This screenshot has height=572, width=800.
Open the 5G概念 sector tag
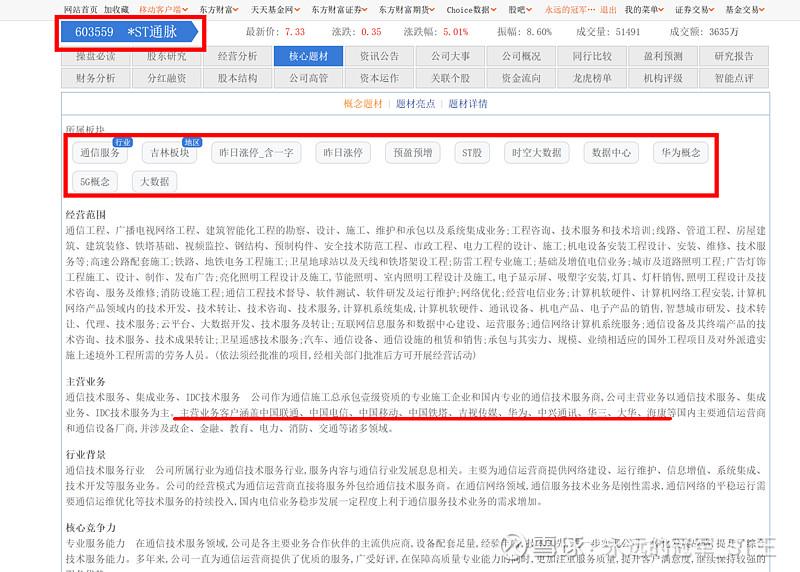point(95,182)
